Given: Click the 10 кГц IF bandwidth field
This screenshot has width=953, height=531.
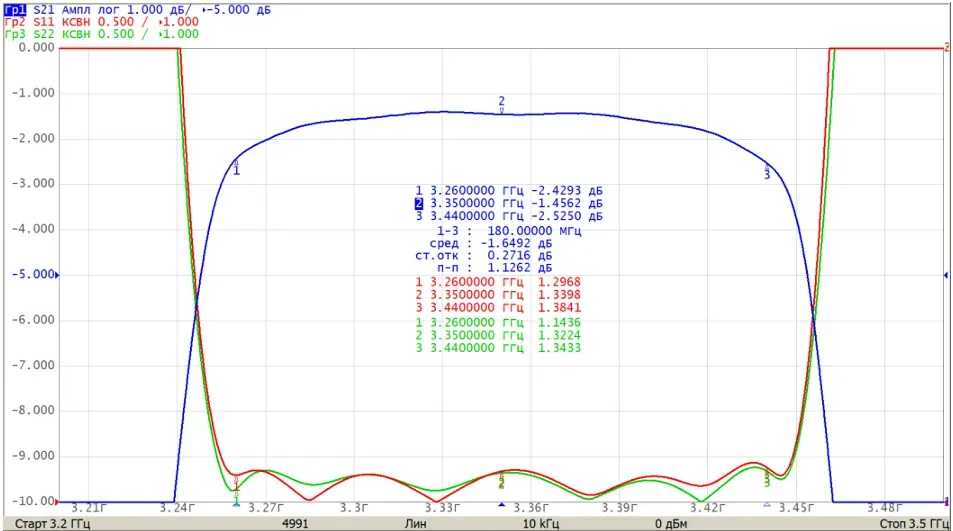Looking at the screenshot, I should coord(541,524).
